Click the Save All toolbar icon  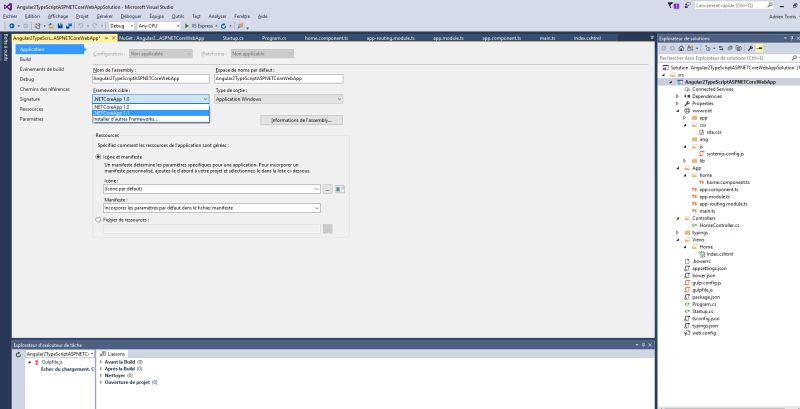pos(69,25)
